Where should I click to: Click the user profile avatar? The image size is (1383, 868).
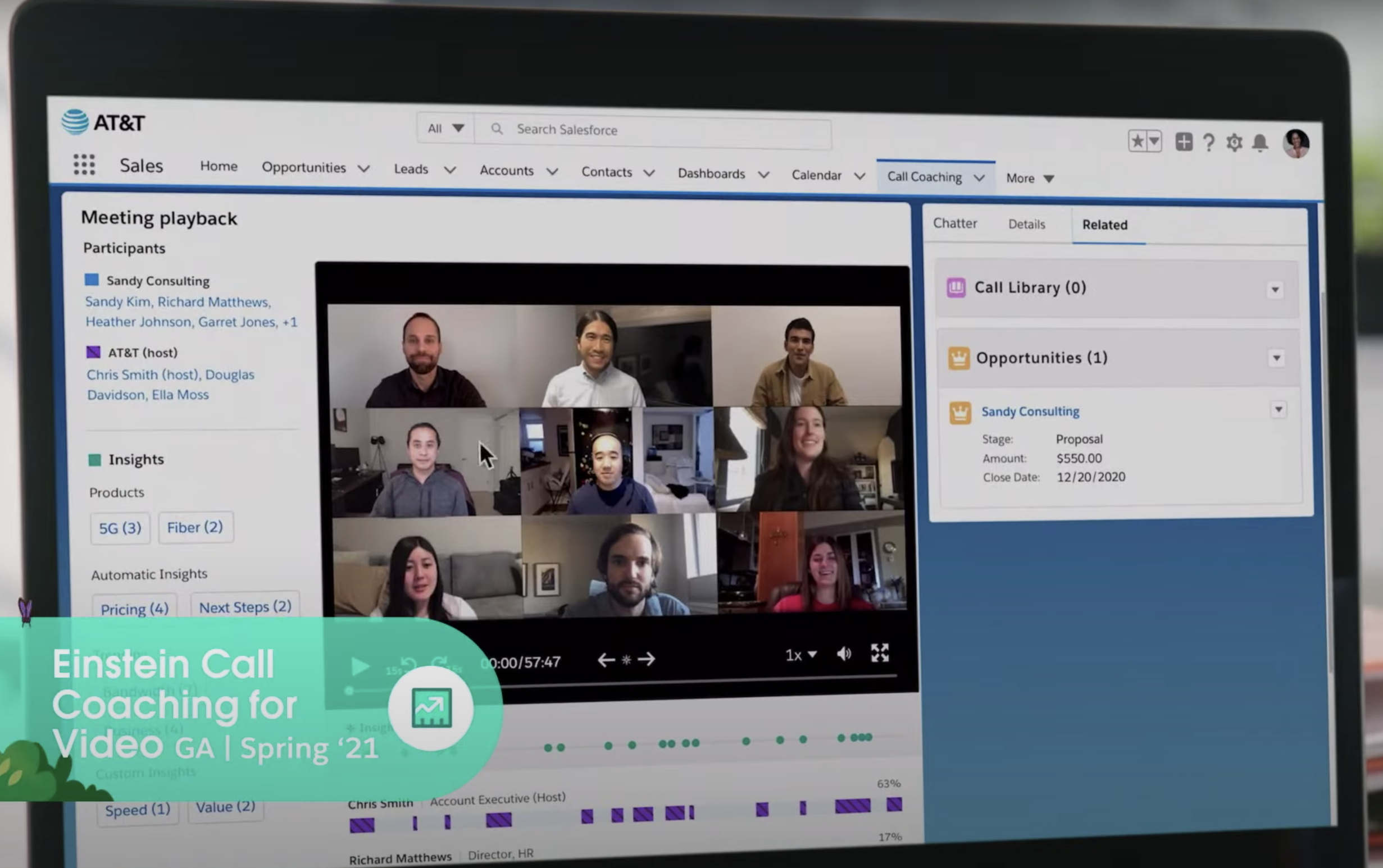(1296, 144)
